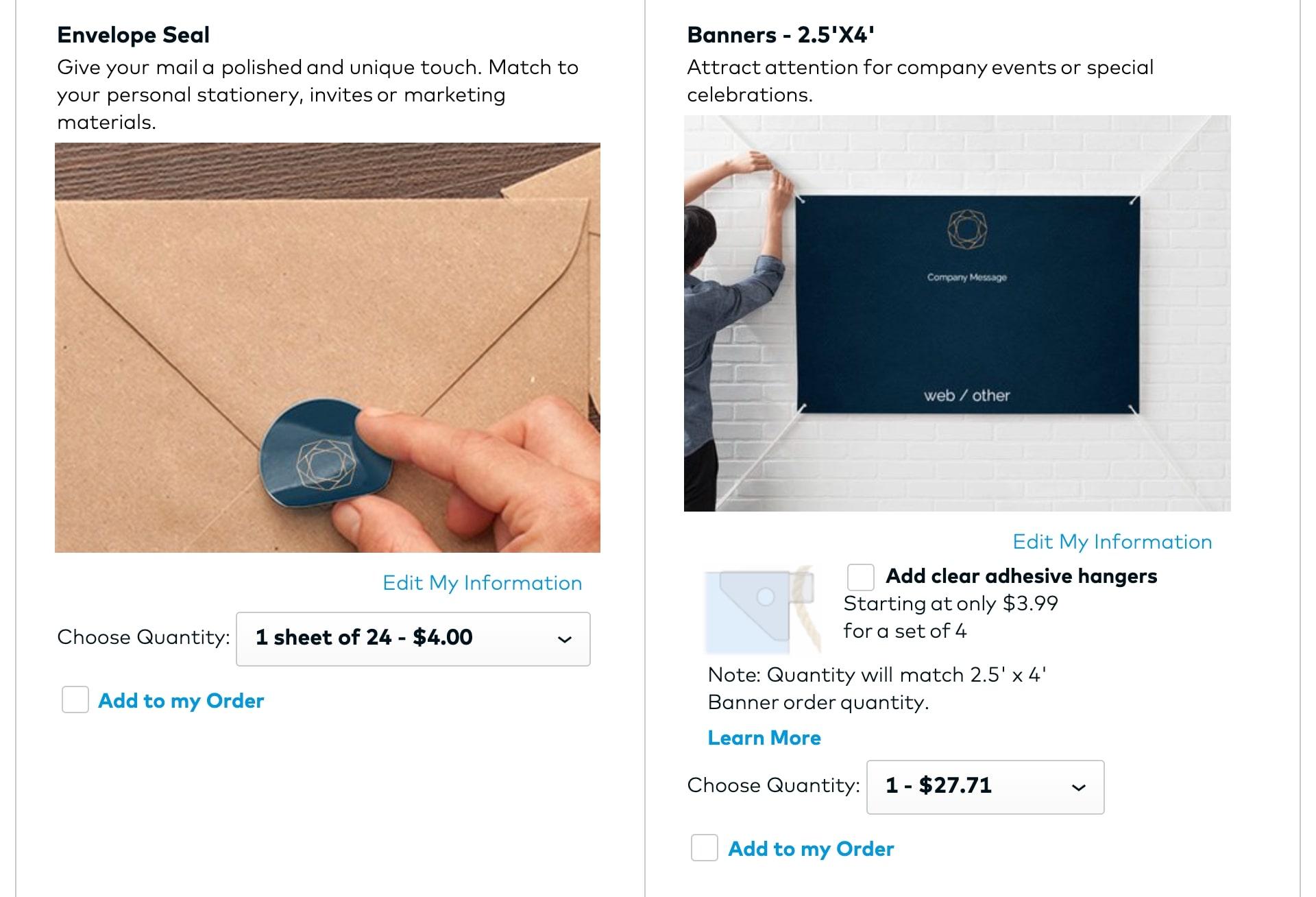Viewport: 1316px width, 897px height.
Task: Click the Company Message text on the banner
Action: point(966,277)
